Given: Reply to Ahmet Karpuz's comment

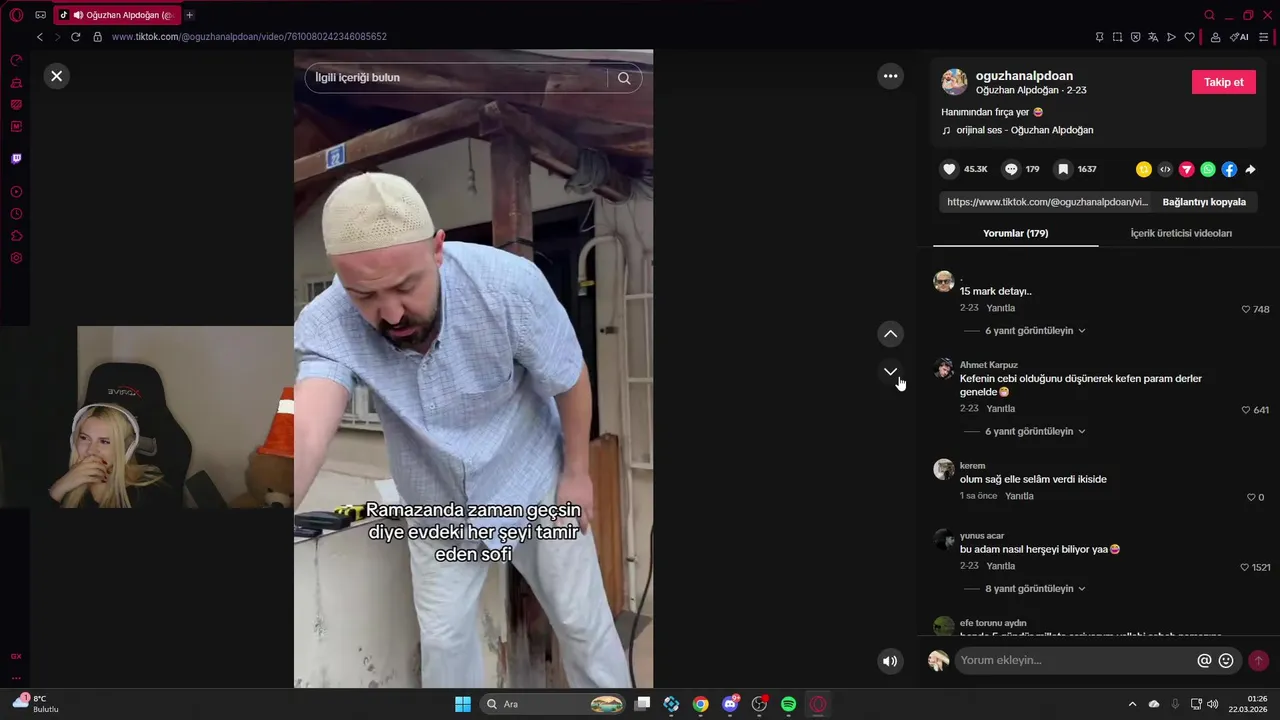Looking at the screenshot, I should click(1000, 409).
